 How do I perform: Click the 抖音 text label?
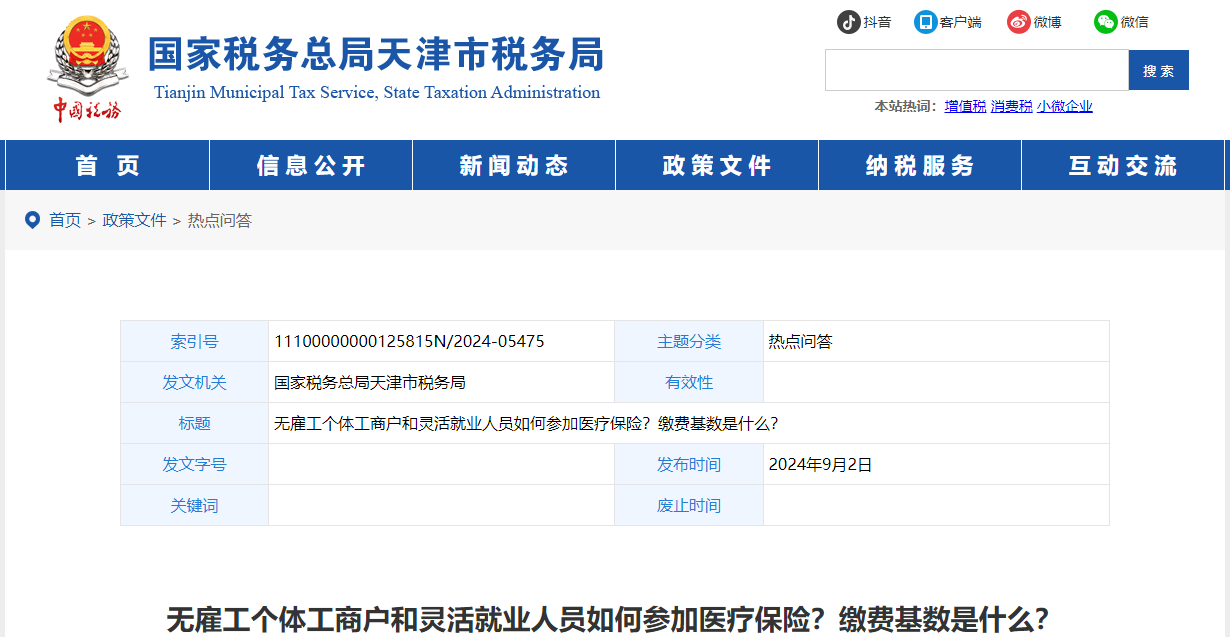coord(877,22)
